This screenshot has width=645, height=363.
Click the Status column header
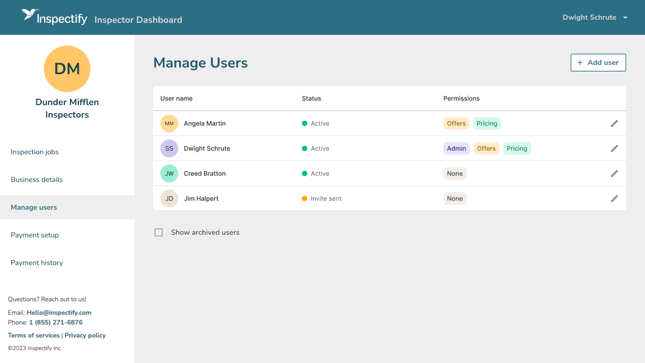pyautogui.click(x=311, y=98)
